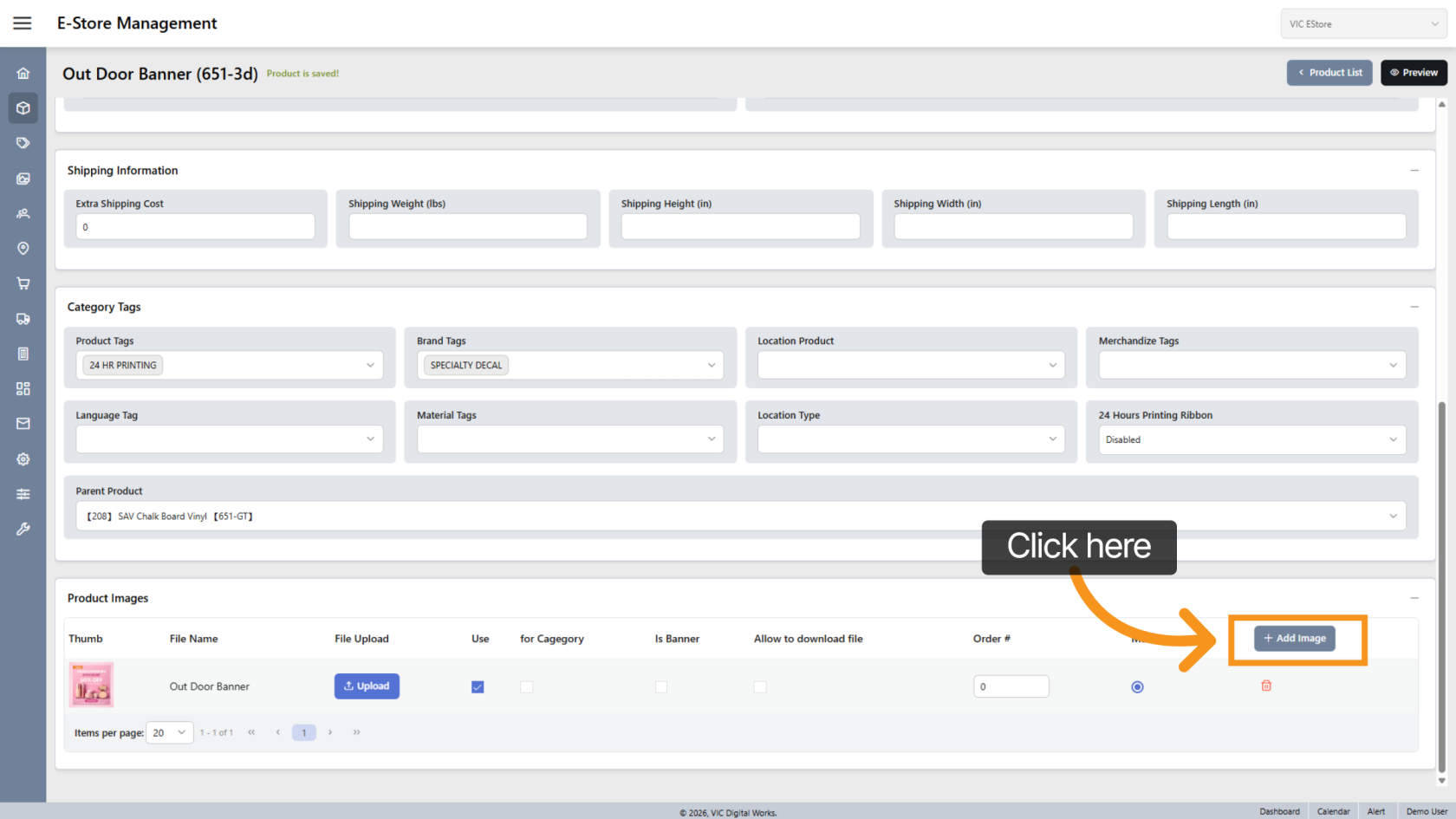
Task: Select the main image radio button
Action: tap(1137, 687)
